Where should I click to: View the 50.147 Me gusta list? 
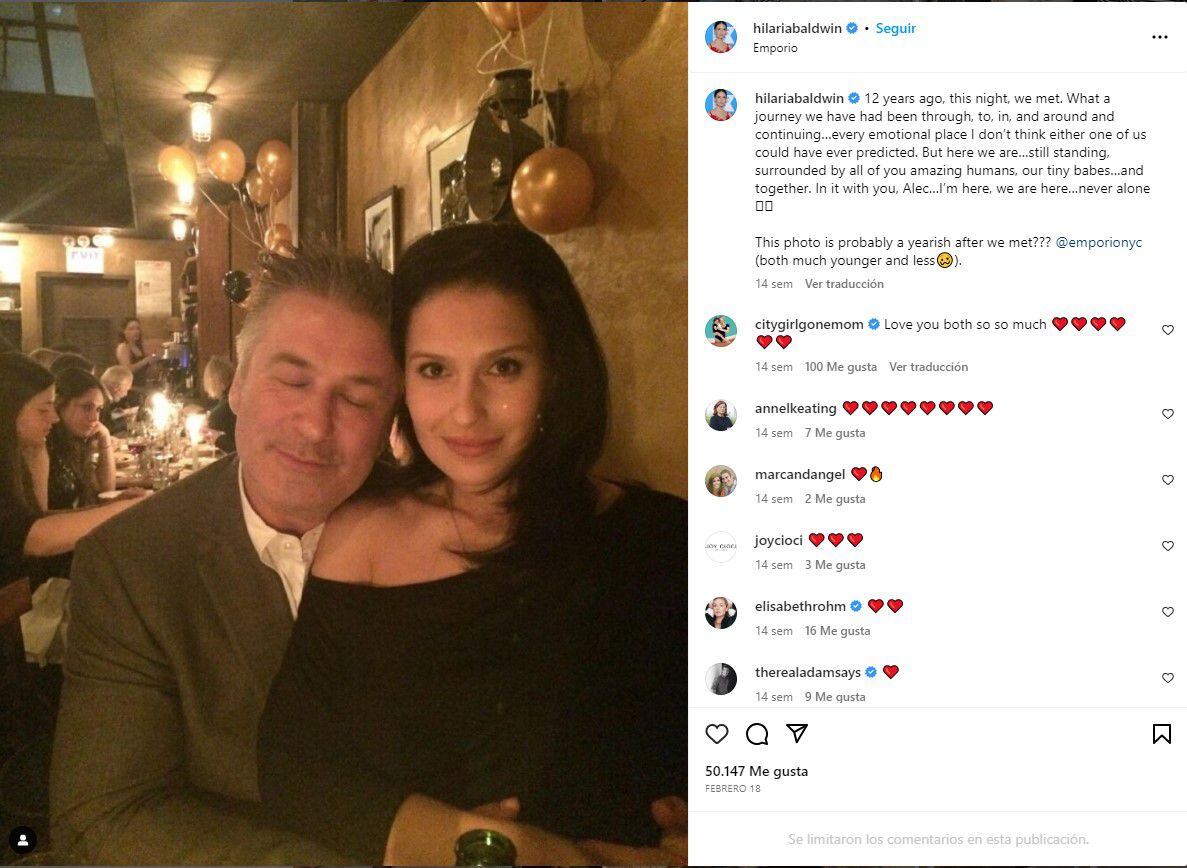(x=756, y=771)
